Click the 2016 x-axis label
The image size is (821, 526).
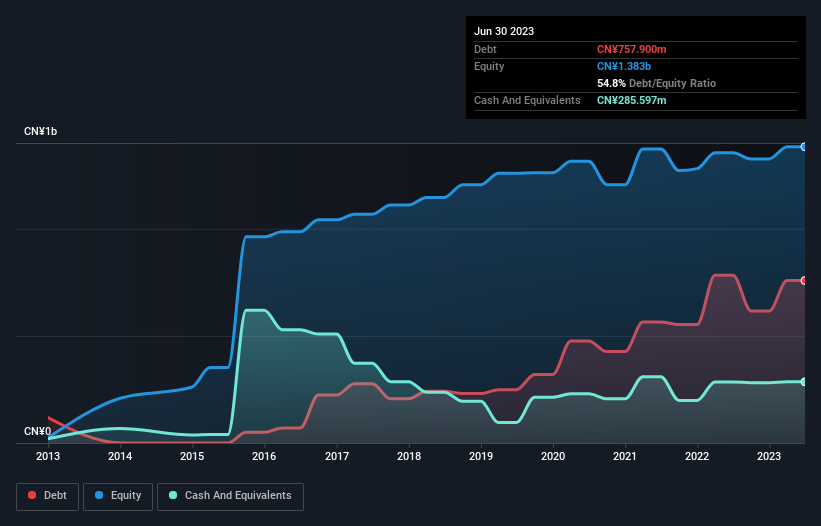point(264,456)
